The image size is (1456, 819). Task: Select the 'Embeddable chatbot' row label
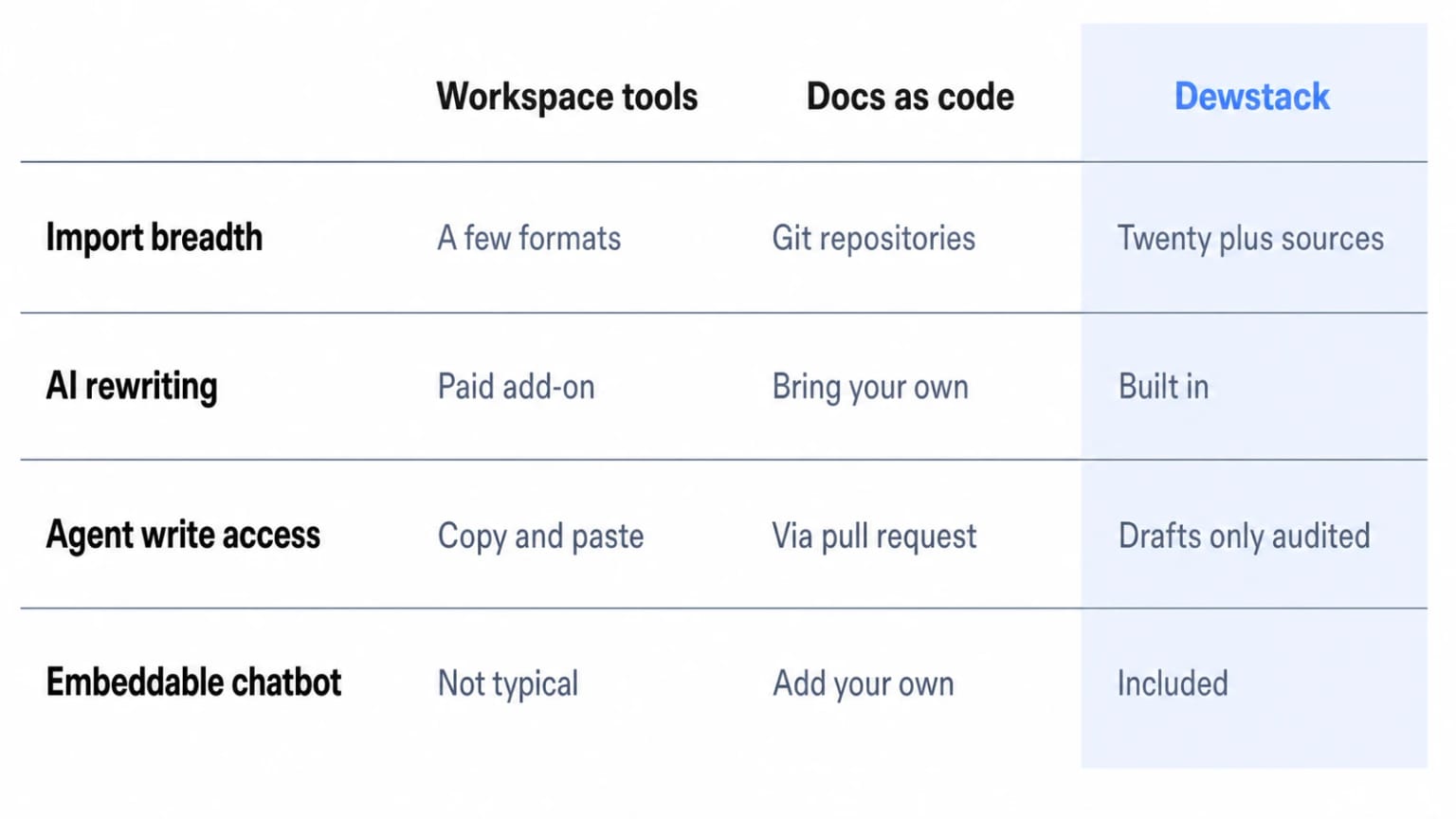(x=193, y=682)
